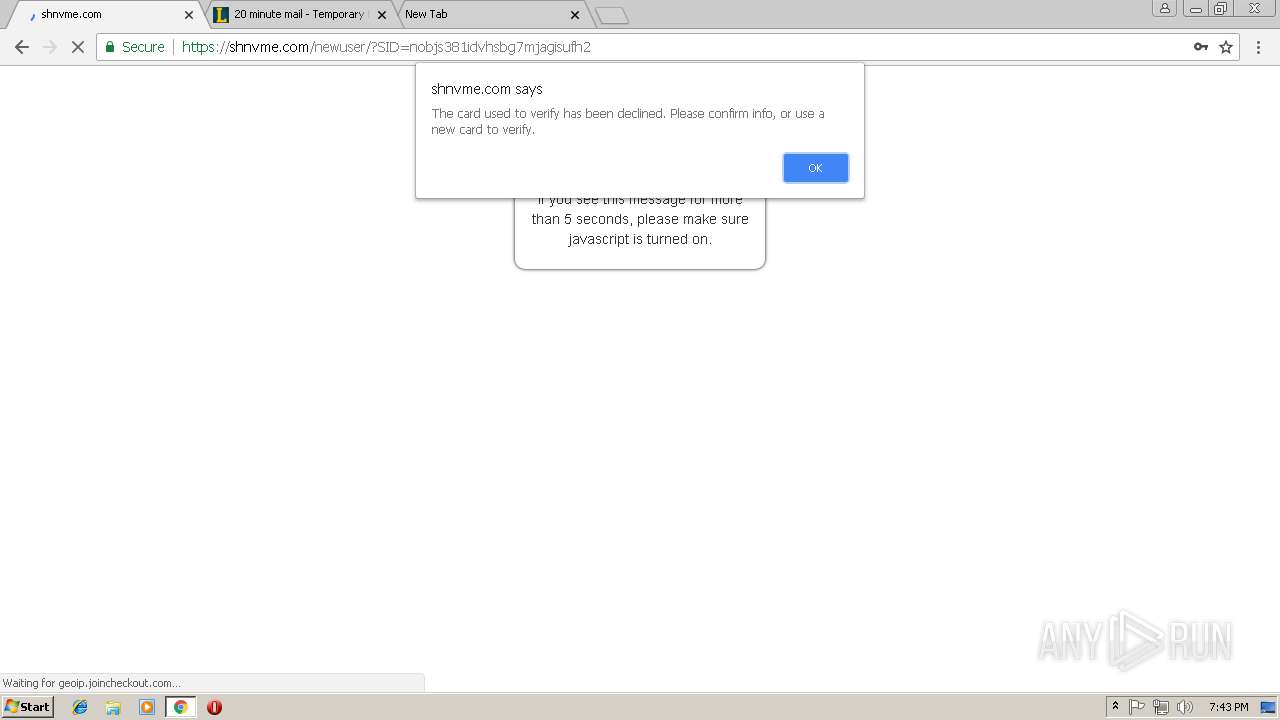Switch to the shnvme.com tab
The height and width of the screenshot is (720, 1280).
tap(105, 14)
